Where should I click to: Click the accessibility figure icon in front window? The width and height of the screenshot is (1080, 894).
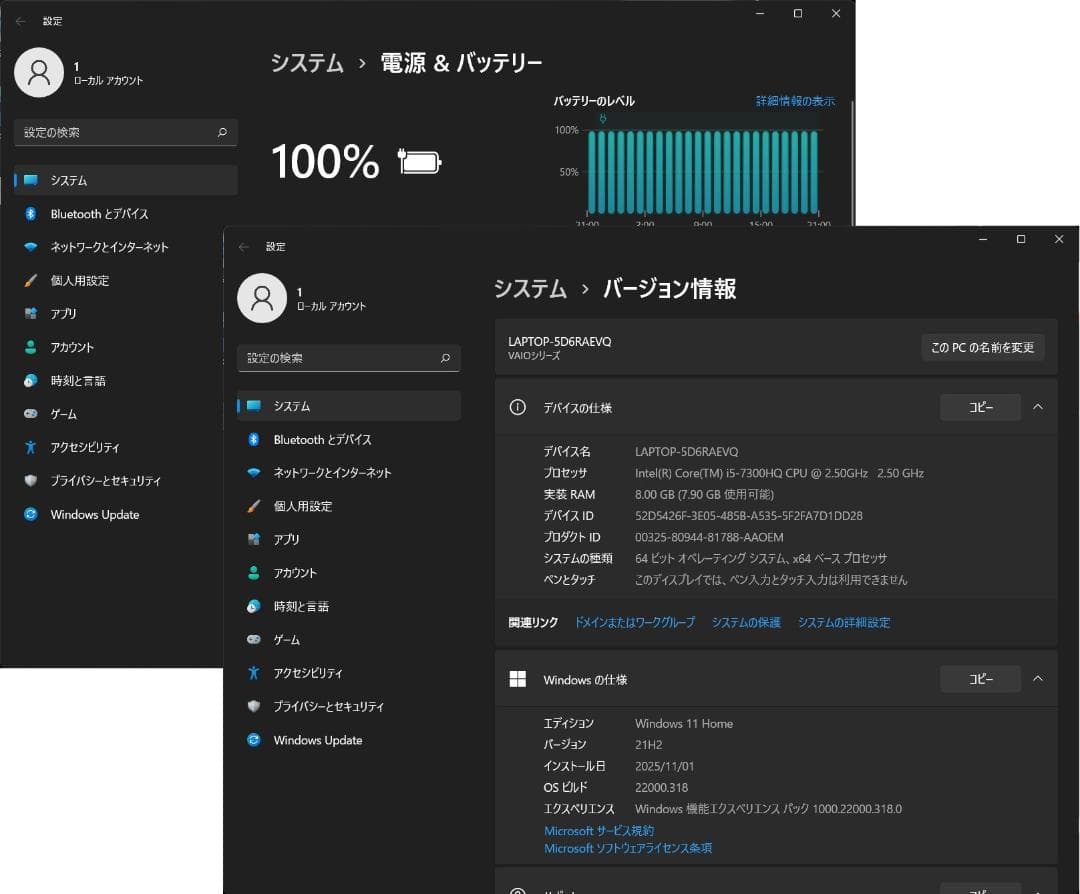click(x=253, y=673)
